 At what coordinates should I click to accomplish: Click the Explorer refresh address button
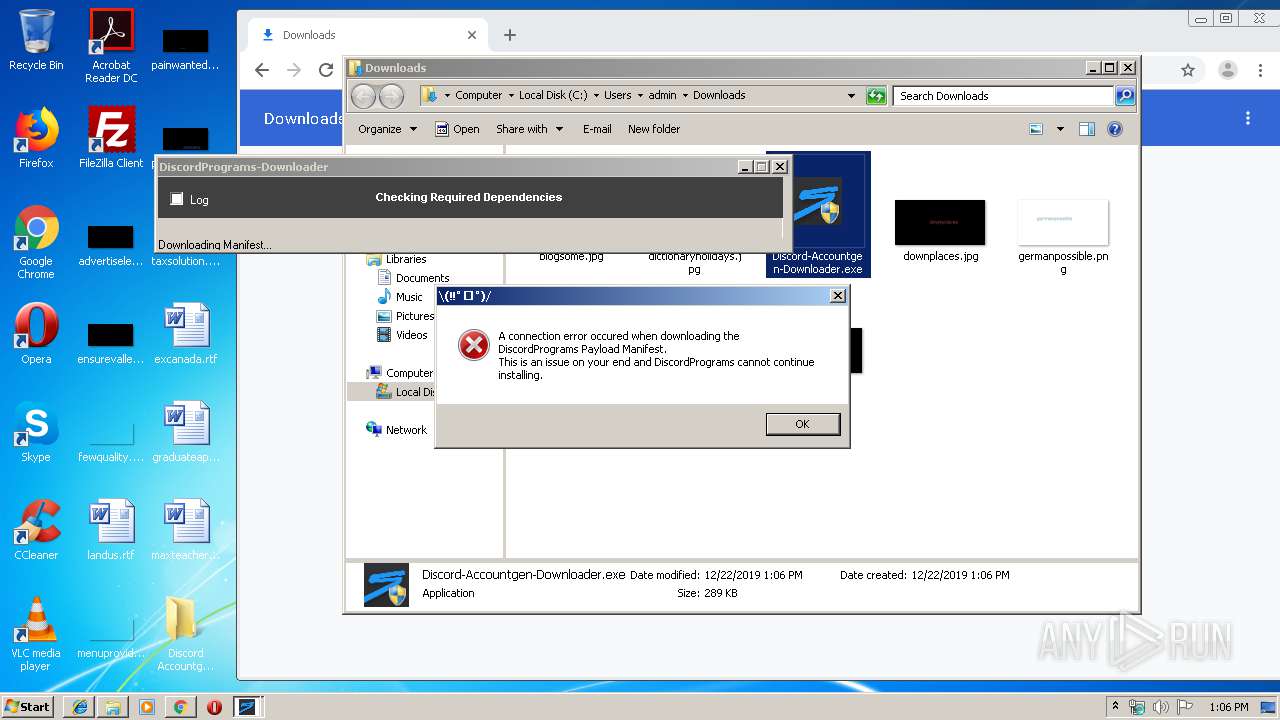click(876, 96)
